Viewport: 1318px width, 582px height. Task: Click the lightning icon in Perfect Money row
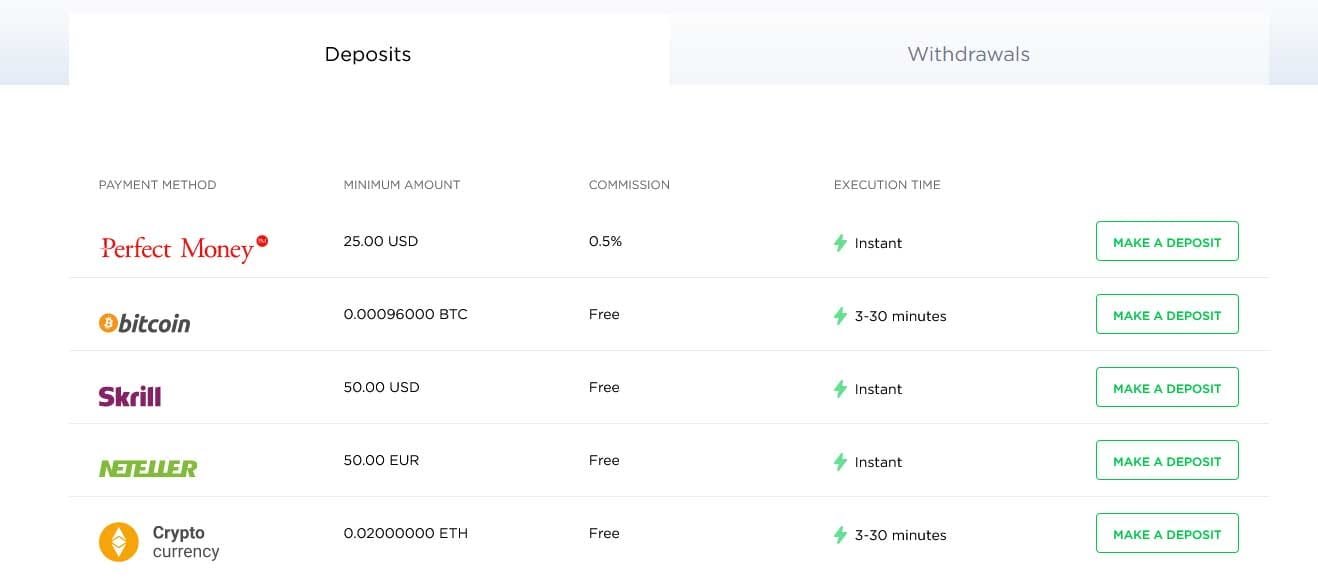[840, 243]
